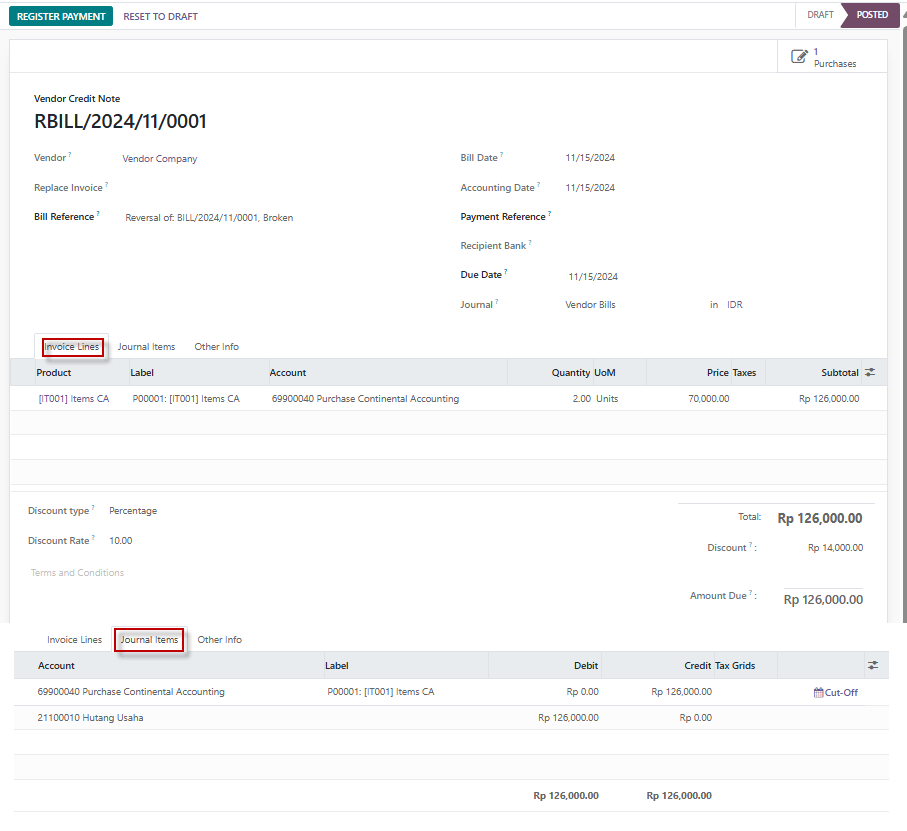Open the Vendor Company link

(x=160, y=159)
